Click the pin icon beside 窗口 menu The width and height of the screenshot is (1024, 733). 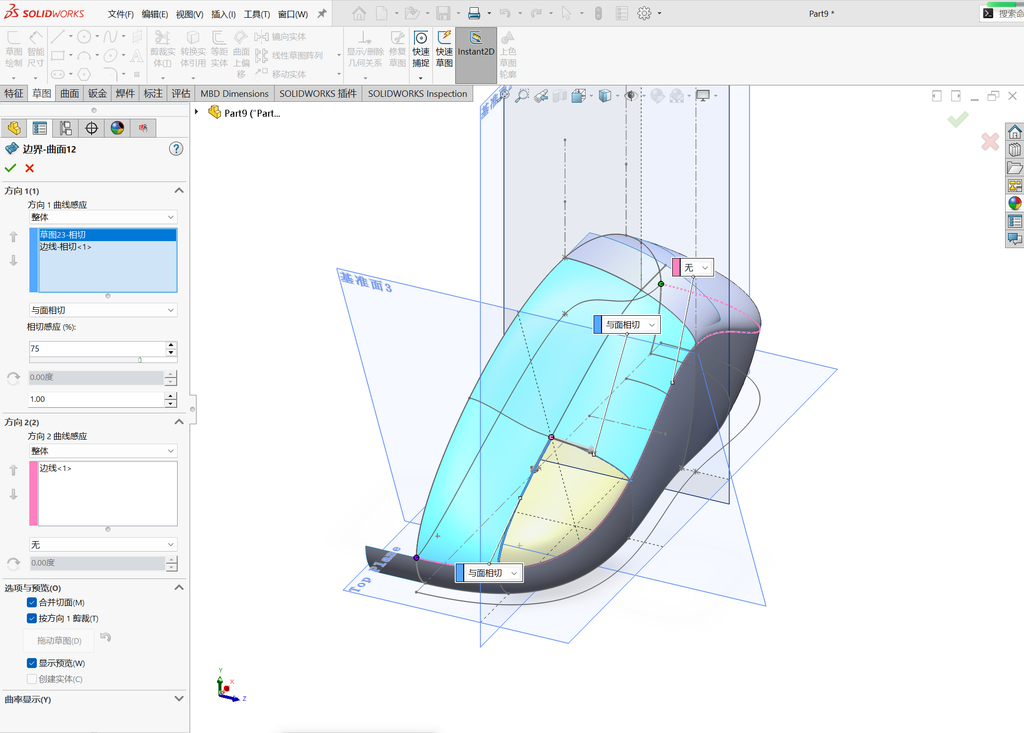(x=322, y=13)
